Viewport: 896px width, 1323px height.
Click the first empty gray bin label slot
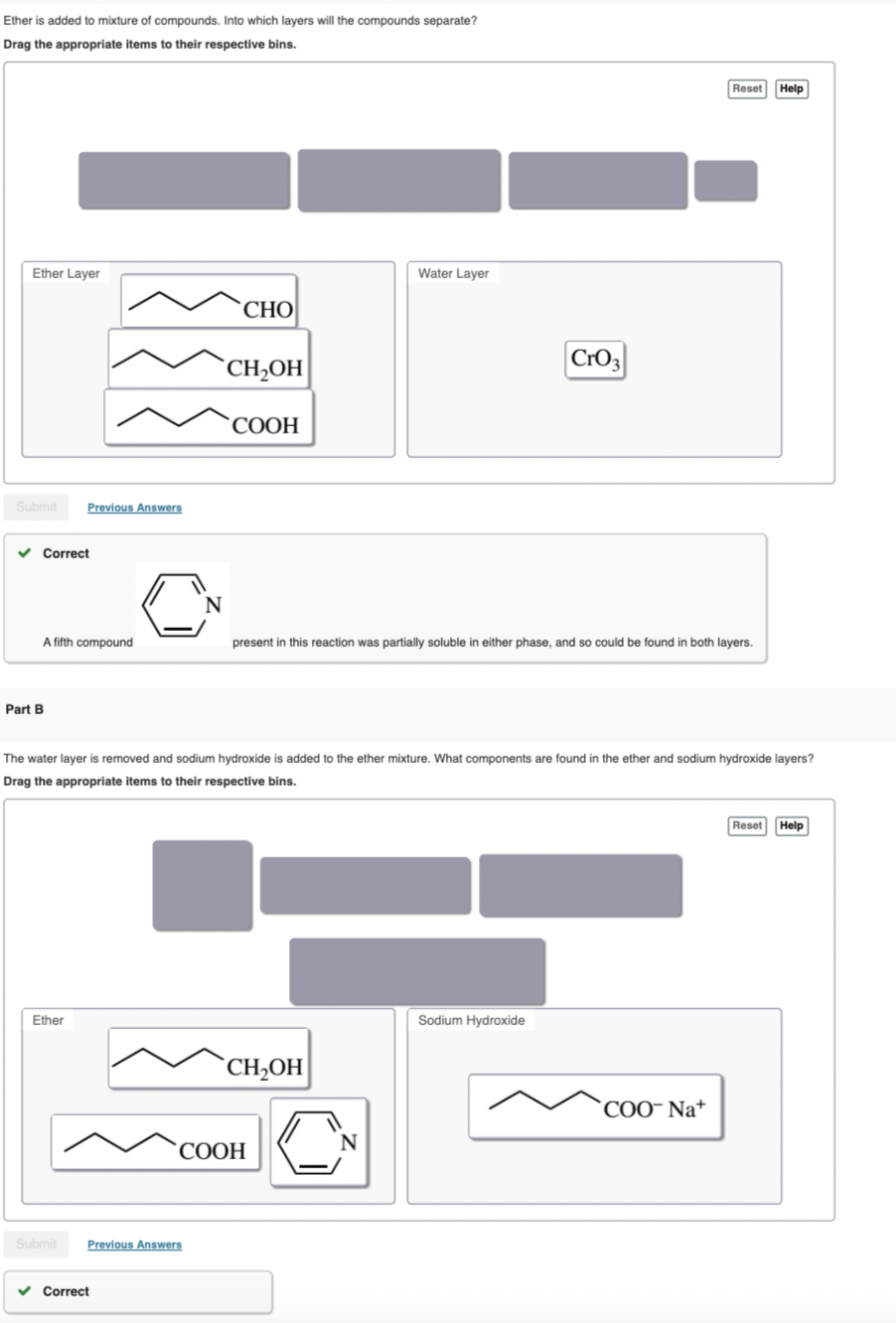pyautogui.click(x=185, y=180)
